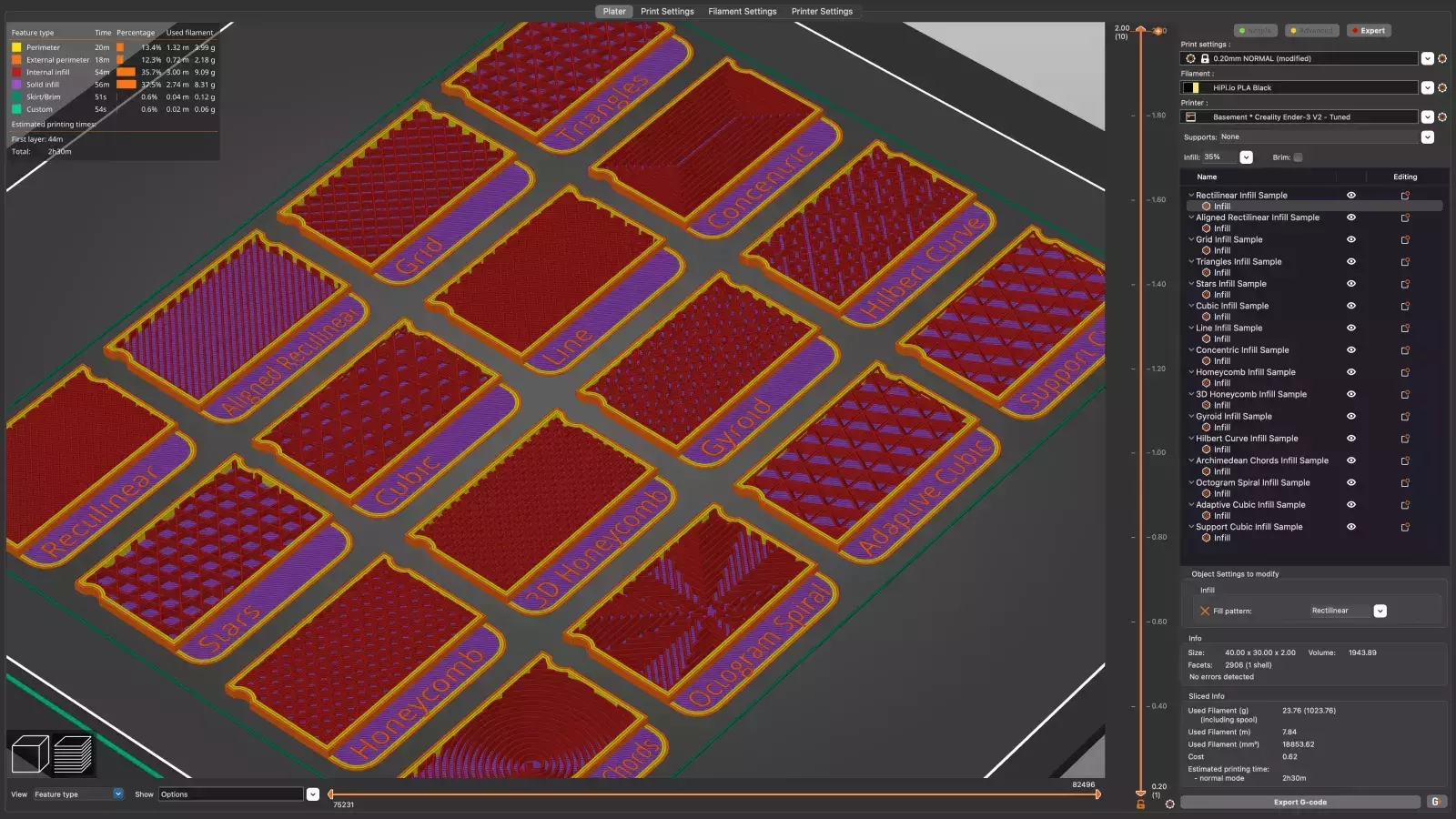Image resolution: width=1456 pixels, height=819 pixels.
Task: Click the printer settings gear icon
Action: point(1442,116)
